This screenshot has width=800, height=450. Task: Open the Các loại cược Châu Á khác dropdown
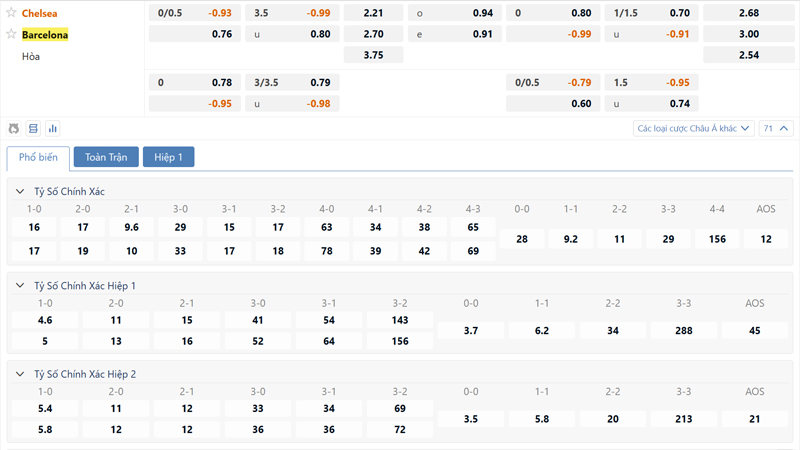click(692, 128)
